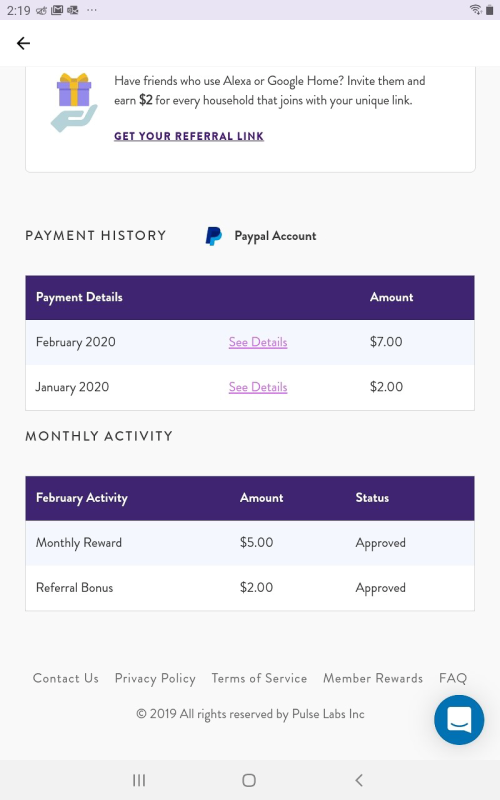The height and width of the screenshot is (800, 500).
Task: Open the FAQ footer link
Action: click(453, 678)
